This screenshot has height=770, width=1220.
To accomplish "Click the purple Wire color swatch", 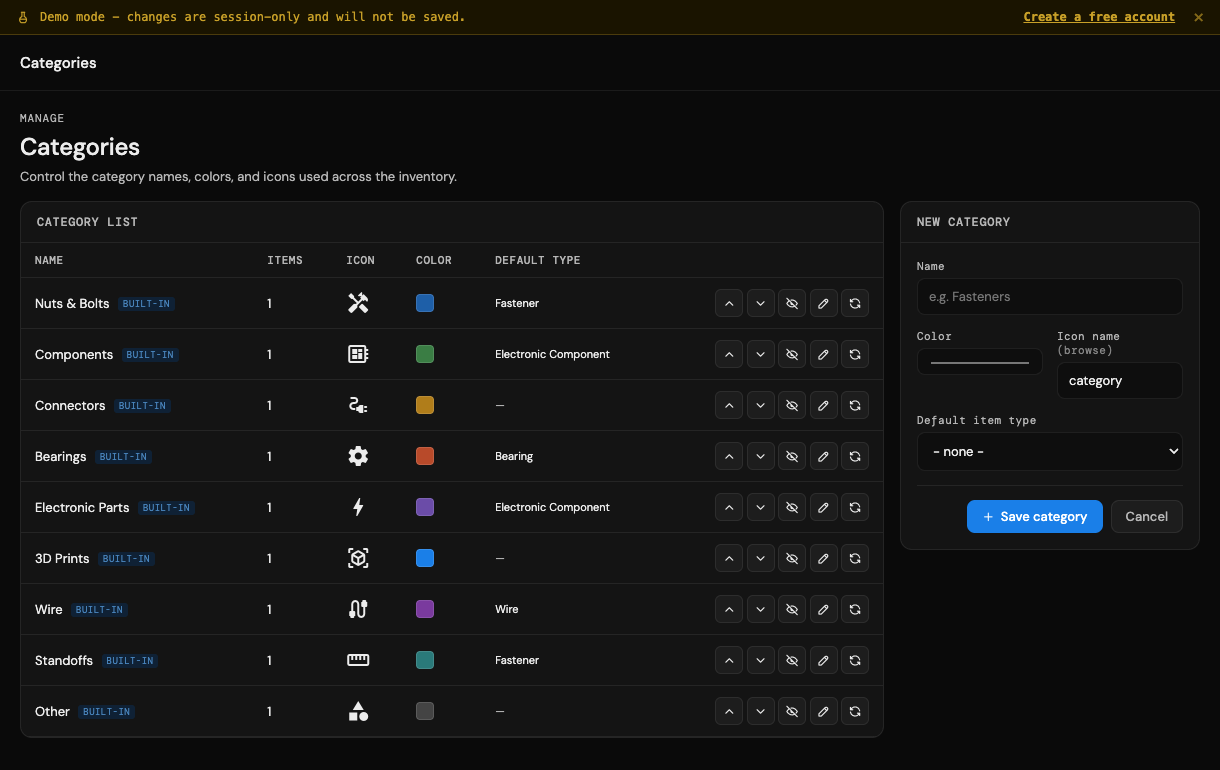I will click(425, 609).
